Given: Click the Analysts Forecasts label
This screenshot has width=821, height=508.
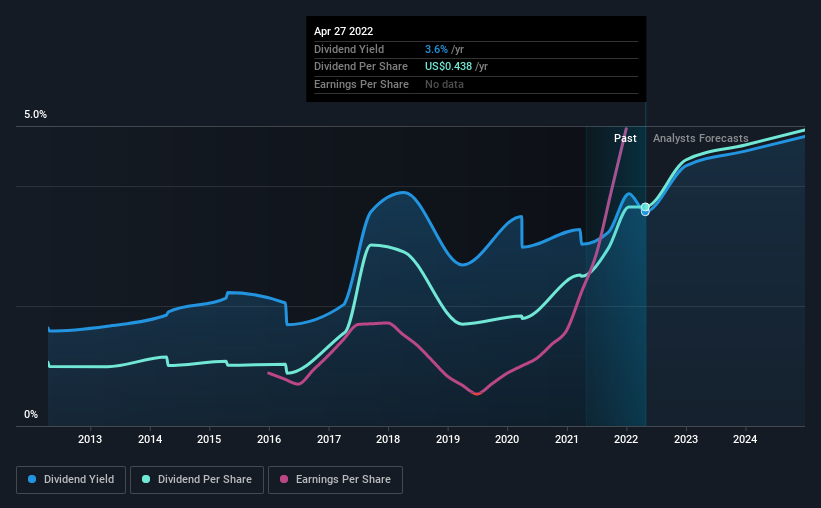Looking at the screenshot, I should click(x=701, y=138).
